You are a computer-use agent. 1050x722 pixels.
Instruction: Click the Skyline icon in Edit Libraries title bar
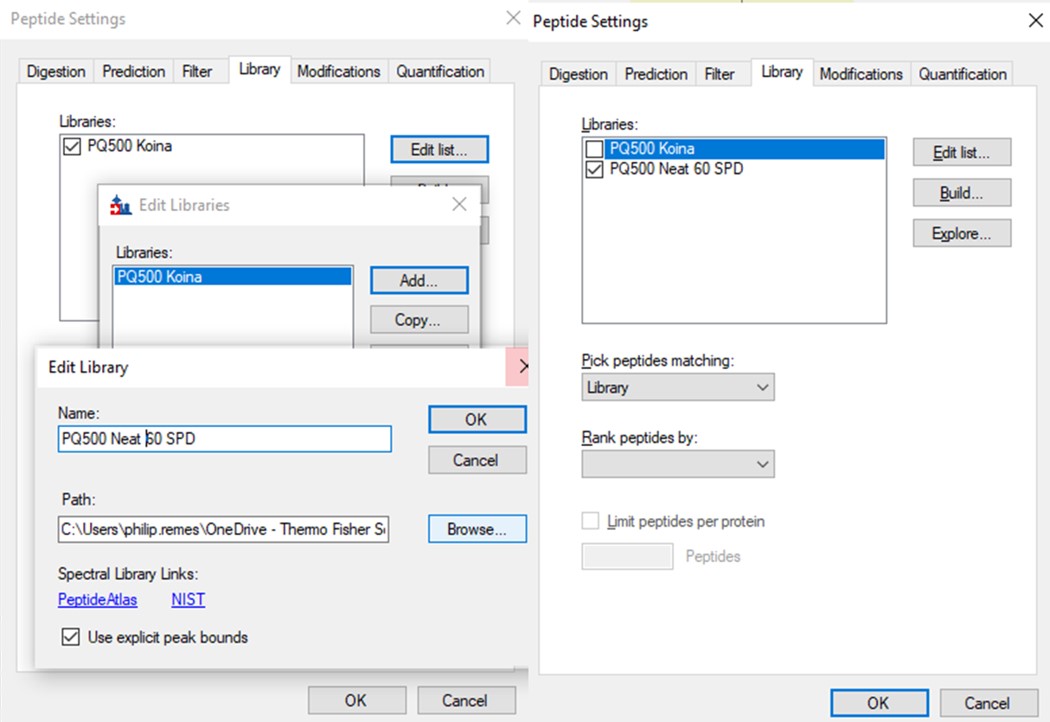coord(121,205)
